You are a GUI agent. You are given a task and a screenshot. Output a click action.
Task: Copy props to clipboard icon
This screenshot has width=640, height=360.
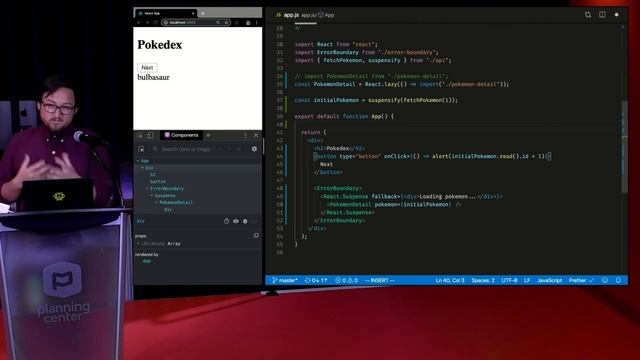256,236
